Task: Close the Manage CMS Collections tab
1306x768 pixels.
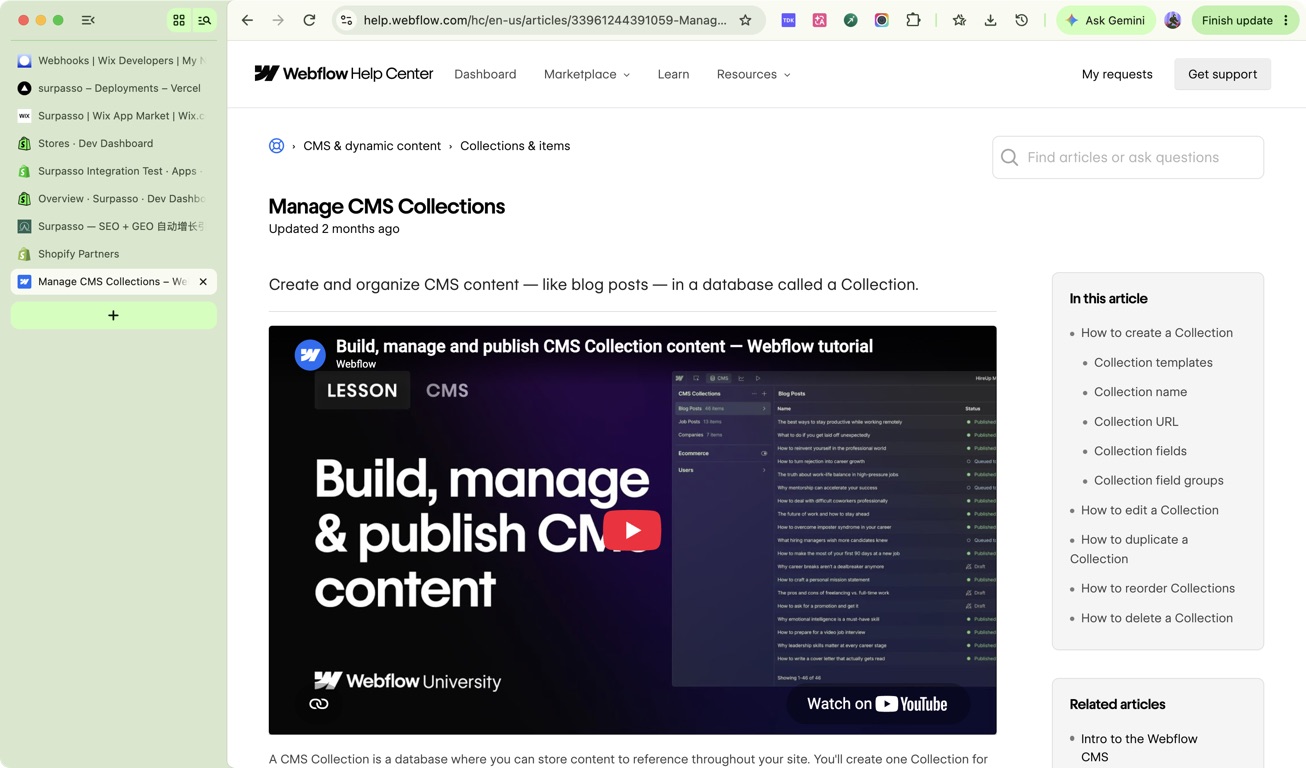Action: pyautogui.click(x=203, y=282)
